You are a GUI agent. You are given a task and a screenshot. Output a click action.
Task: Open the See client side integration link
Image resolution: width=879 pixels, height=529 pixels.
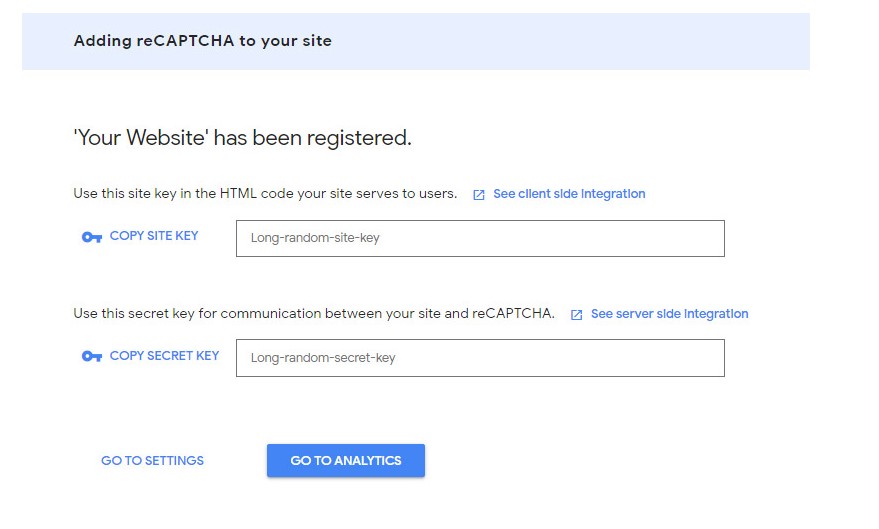point(569,194)
